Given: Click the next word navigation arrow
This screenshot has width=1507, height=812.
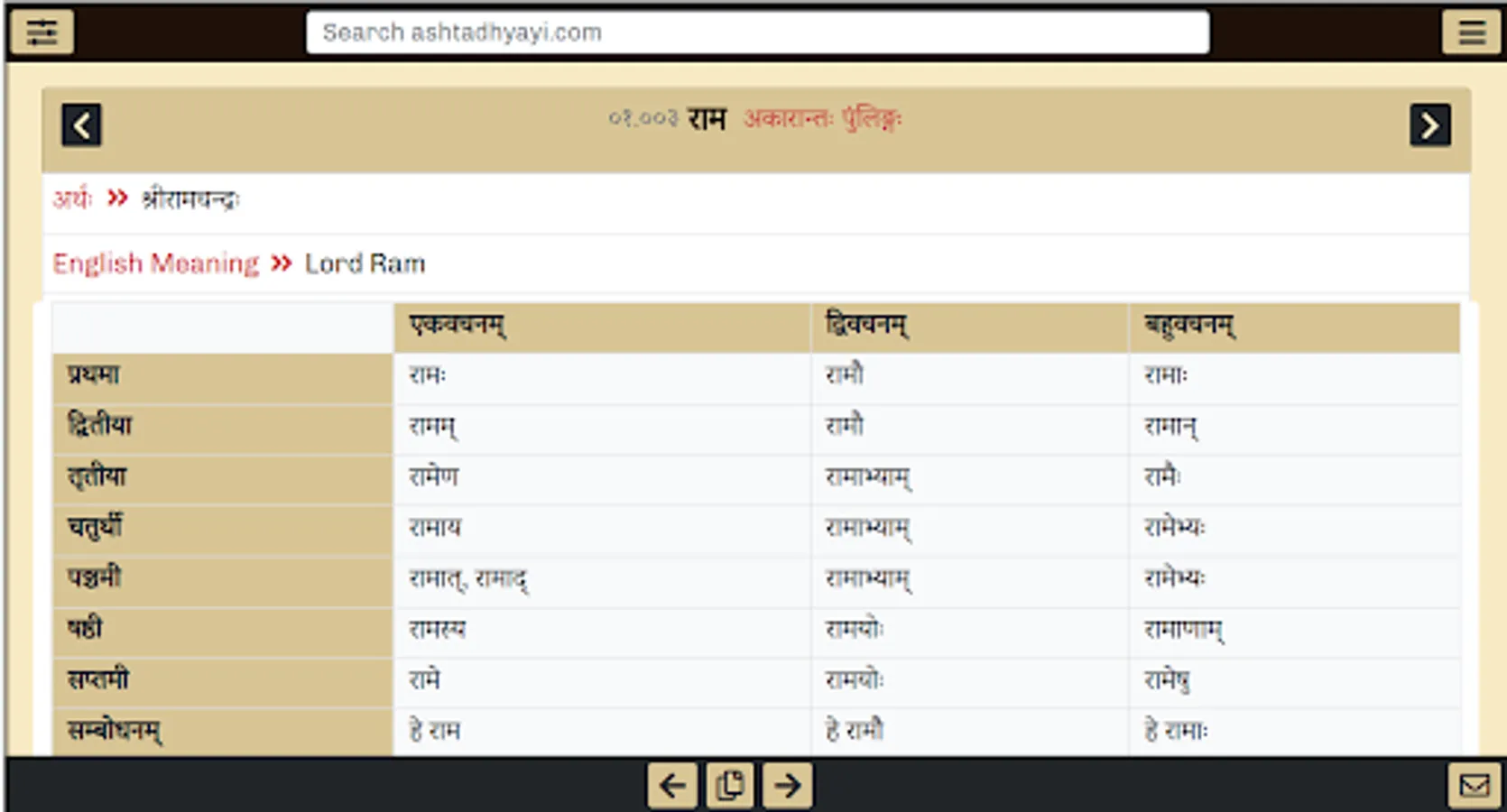Looking at the screenshot, I should [x=1428, y=125].
